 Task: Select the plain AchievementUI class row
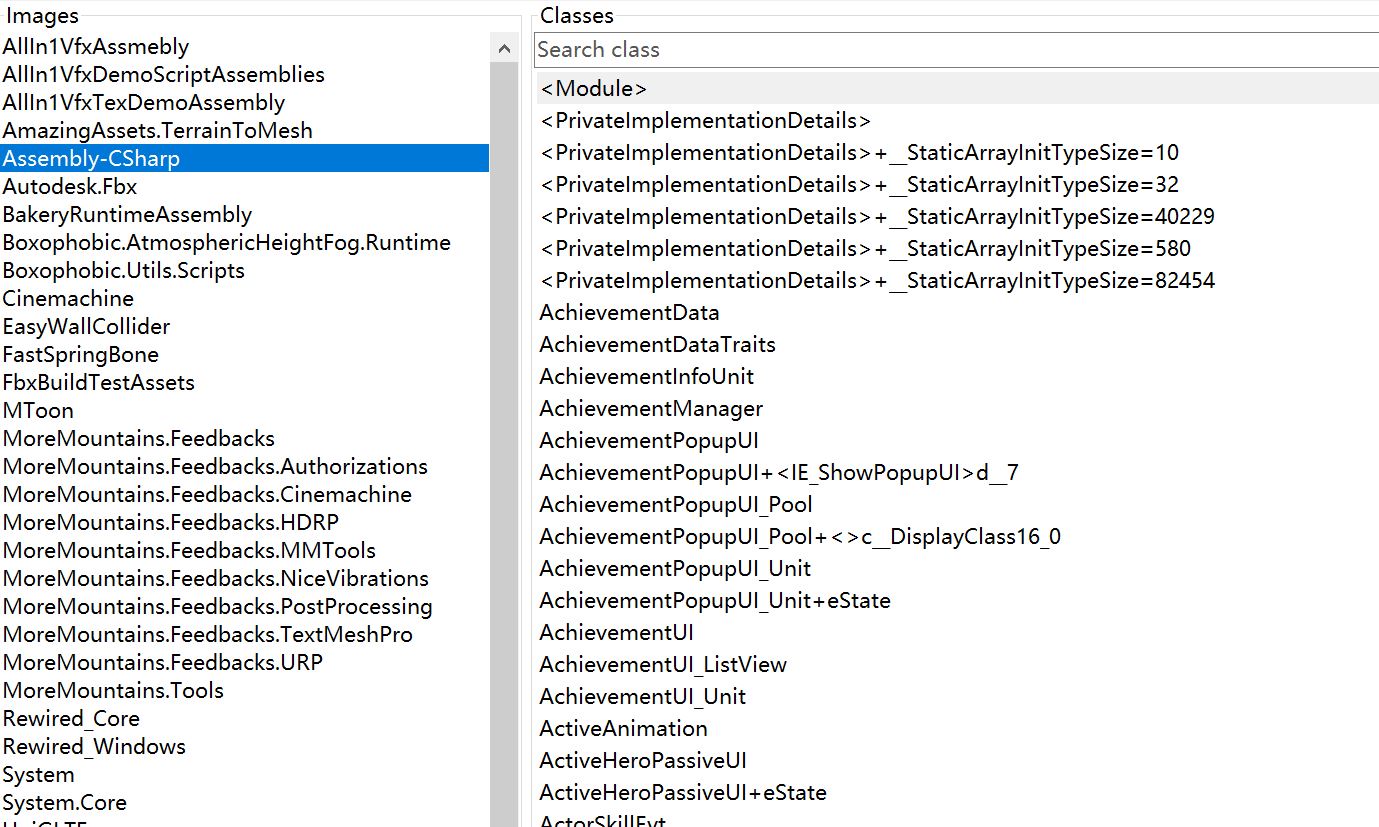tap(958, 632)
